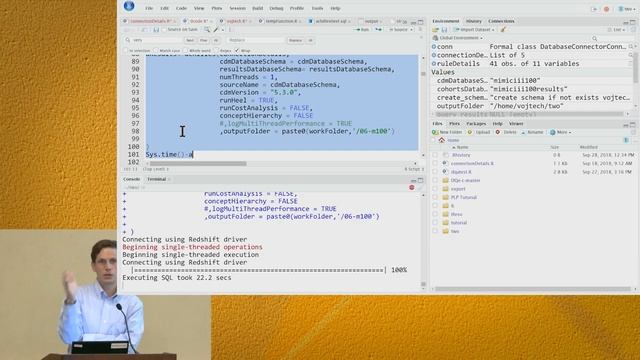Stop the running console command
This screenshot has height=360, width=640.
pos(411,187)
